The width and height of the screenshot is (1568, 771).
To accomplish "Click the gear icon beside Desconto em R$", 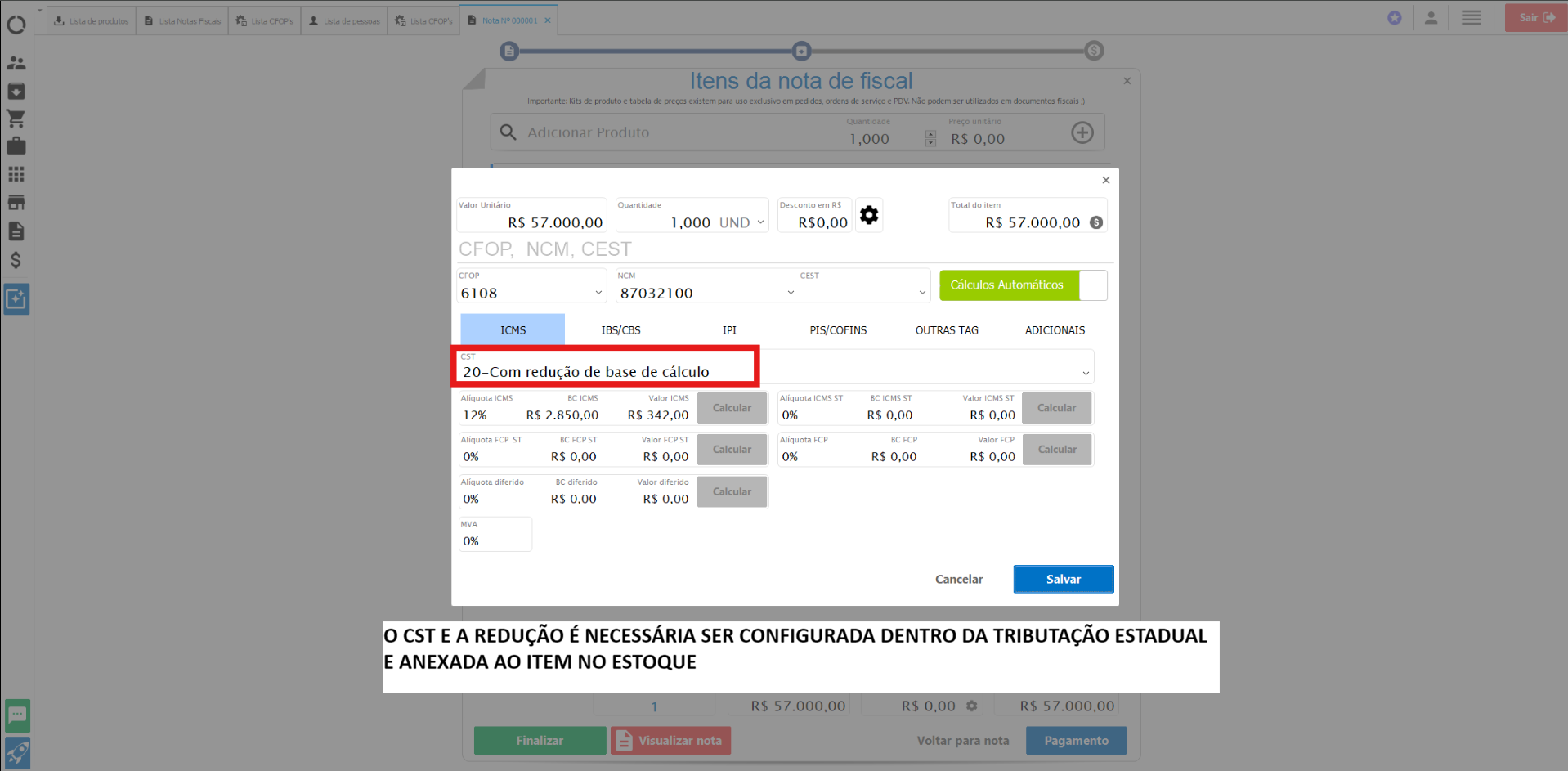I will coord(869,215).
